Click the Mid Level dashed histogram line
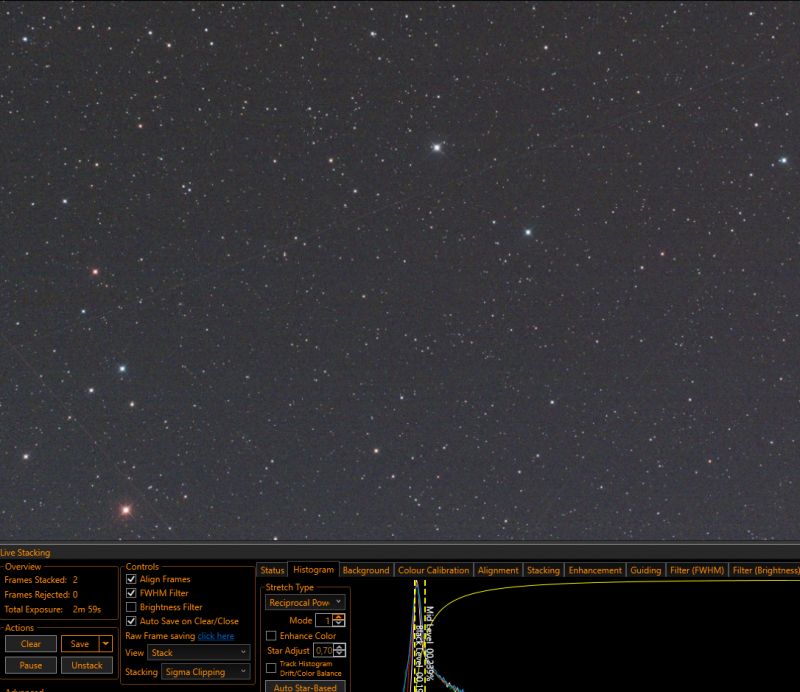 [x=425, y=636]
